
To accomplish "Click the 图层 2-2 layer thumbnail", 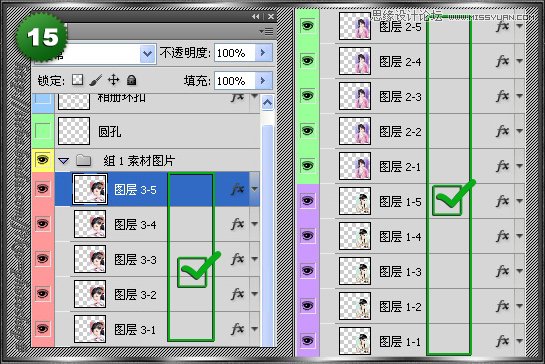I will [355, 131].
